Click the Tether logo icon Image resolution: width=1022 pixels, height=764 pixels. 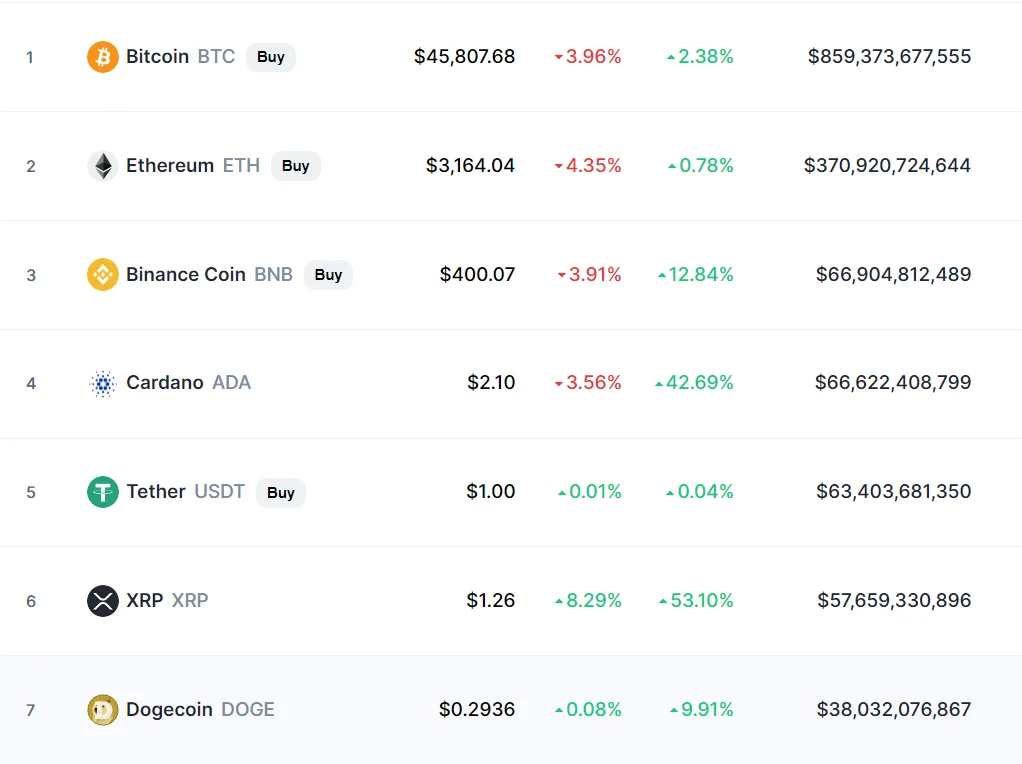[x=103, y=492]
